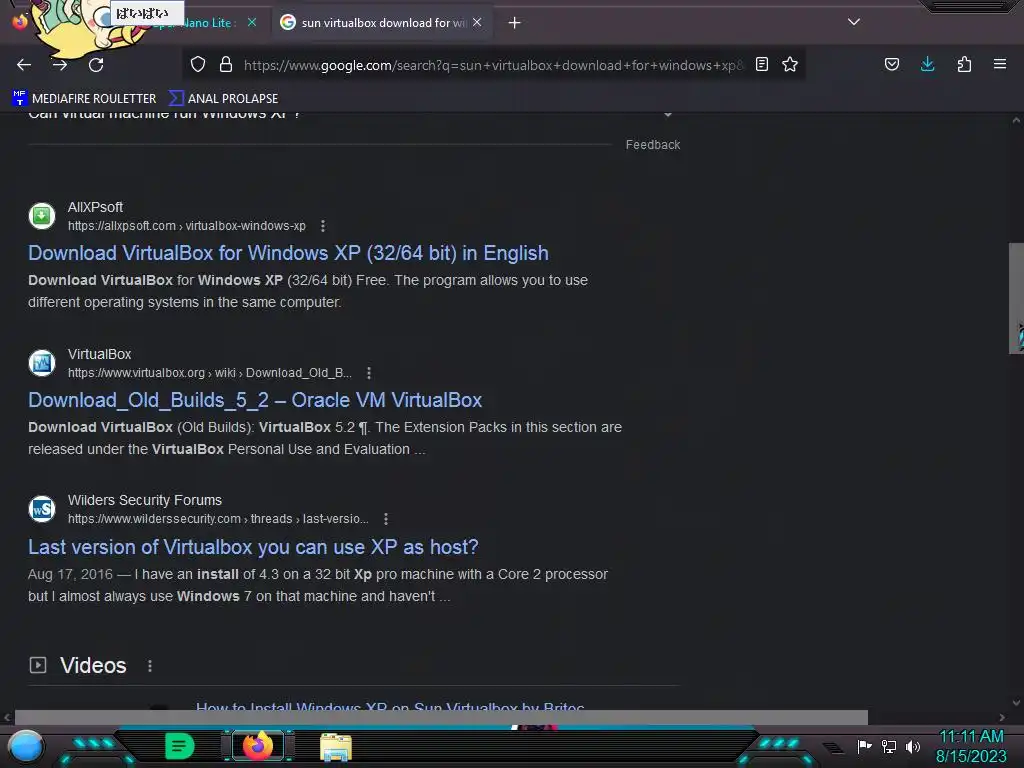Expand the 'Can virtual machine run Windows XP' question
The width and height of the screenshot is (1024, 768).
[x=353, y=114]
